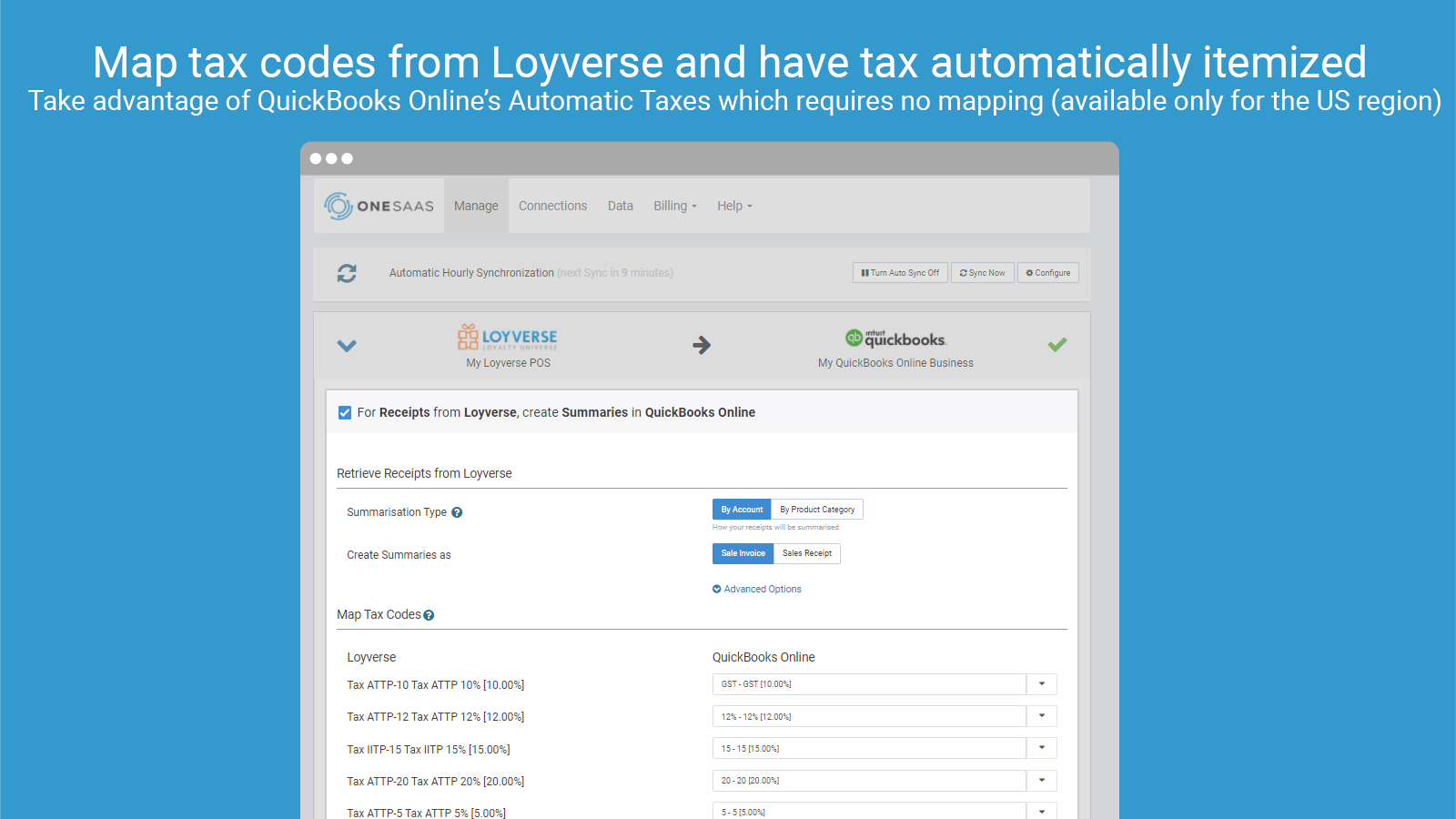Click the 15 - 15 [15.00%] field
The image size is (1456, 819).
click(869, 748)
